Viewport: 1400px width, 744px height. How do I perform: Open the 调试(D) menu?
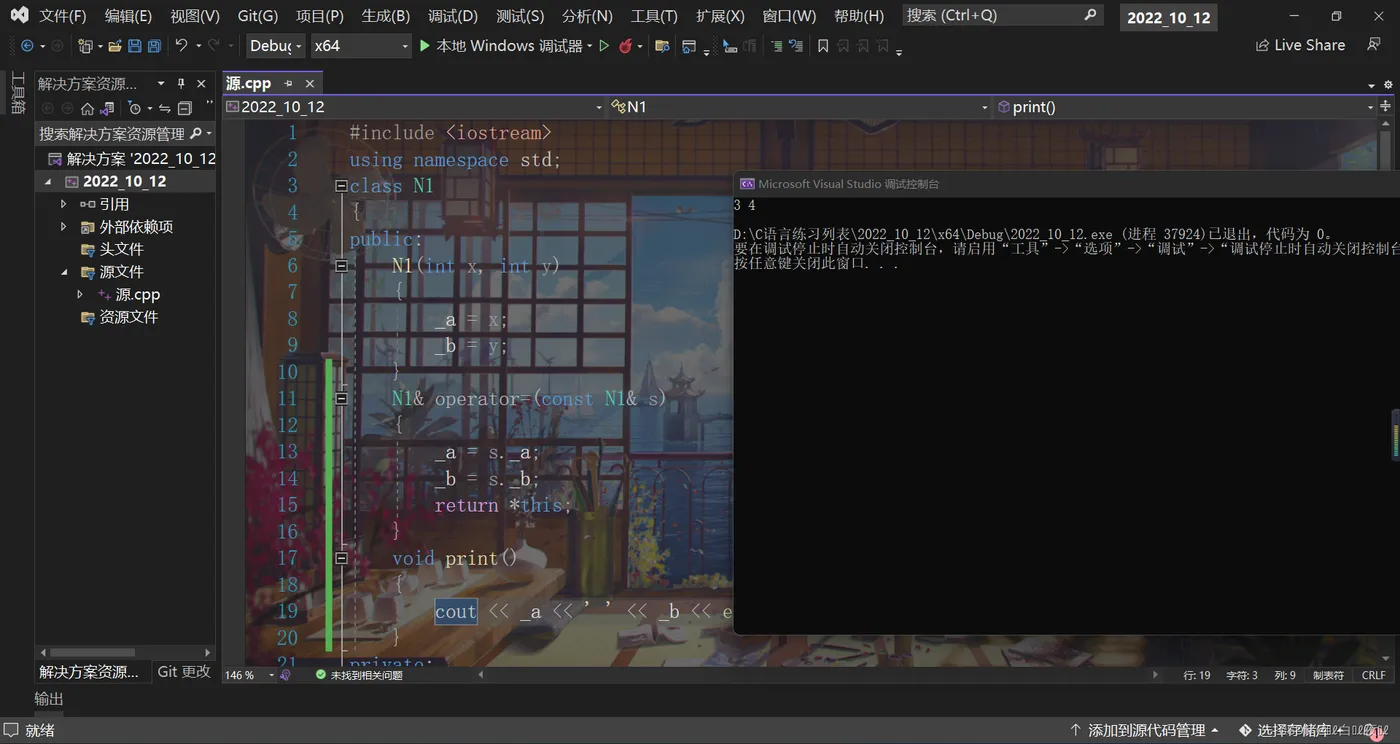pyautogui.click(x=452, y=16)
